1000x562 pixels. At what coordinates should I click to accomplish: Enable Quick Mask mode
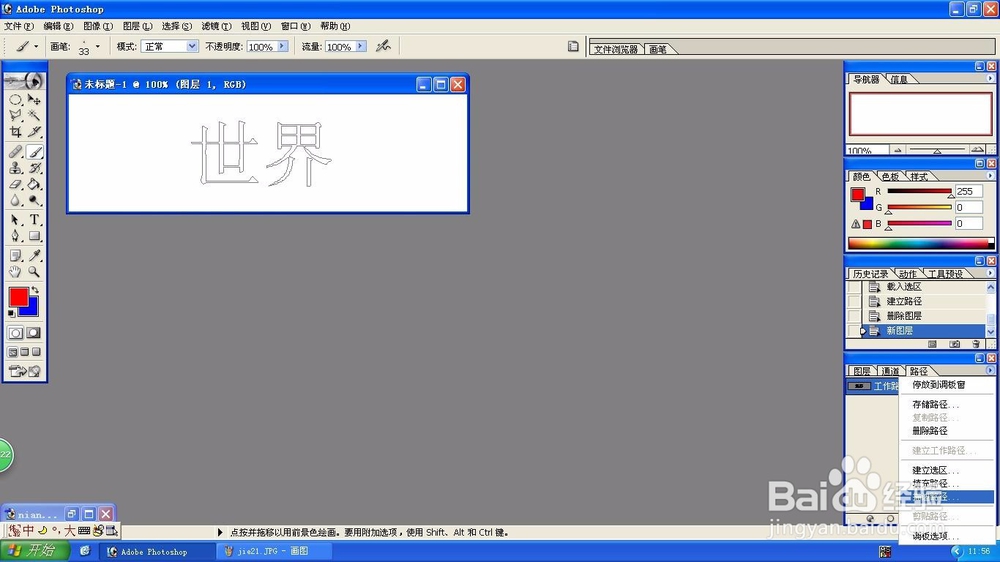pyautogui.click(x=34, y=333)
